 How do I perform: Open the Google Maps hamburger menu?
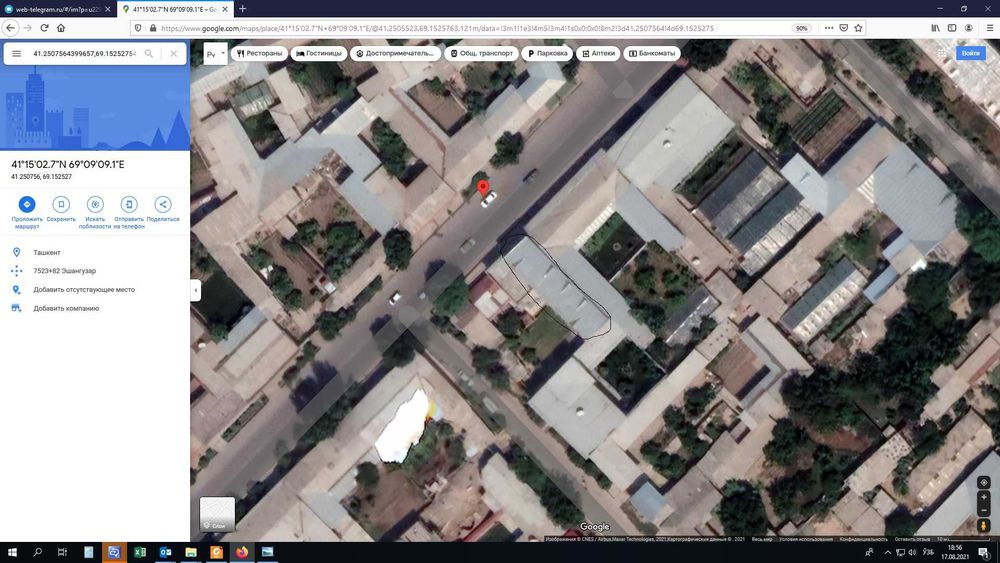coord(17,54)
